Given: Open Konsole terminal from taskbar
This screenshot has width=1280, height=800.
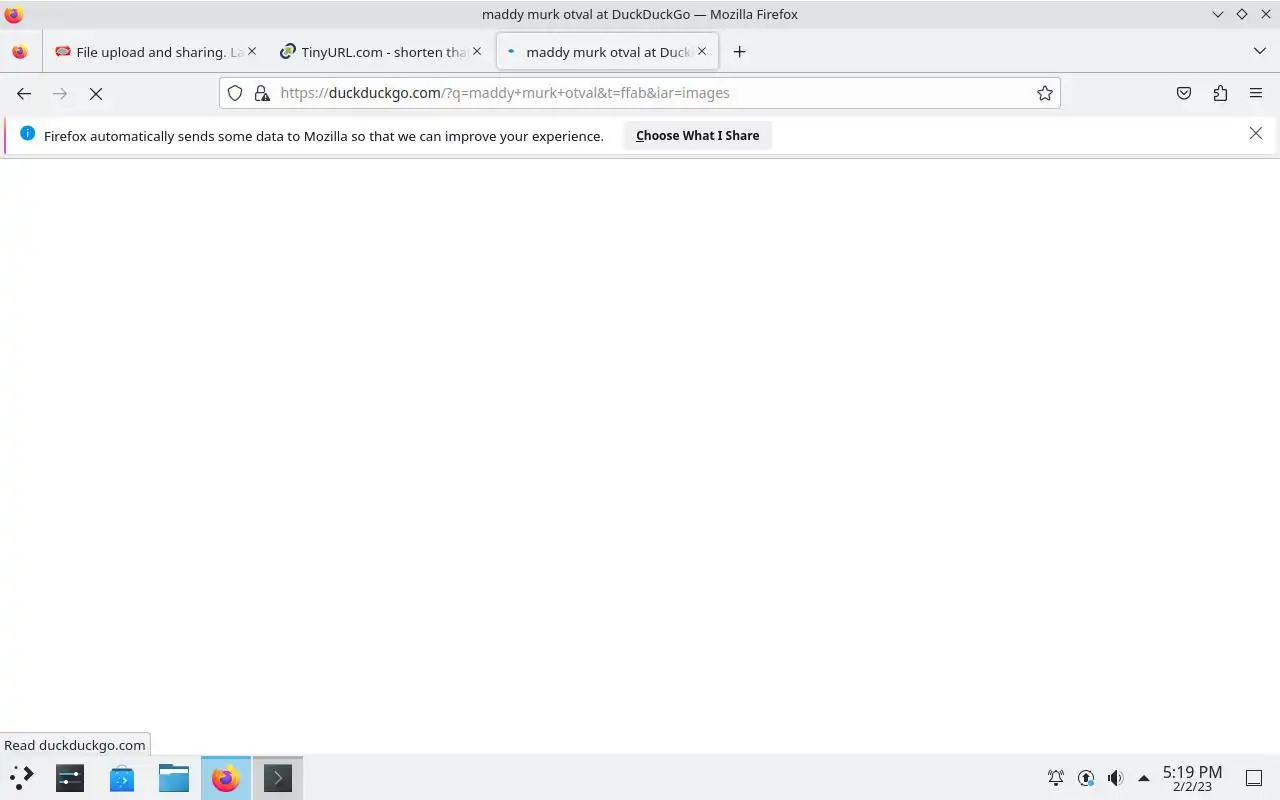Looking at the screenshot, I should [277, 777].
